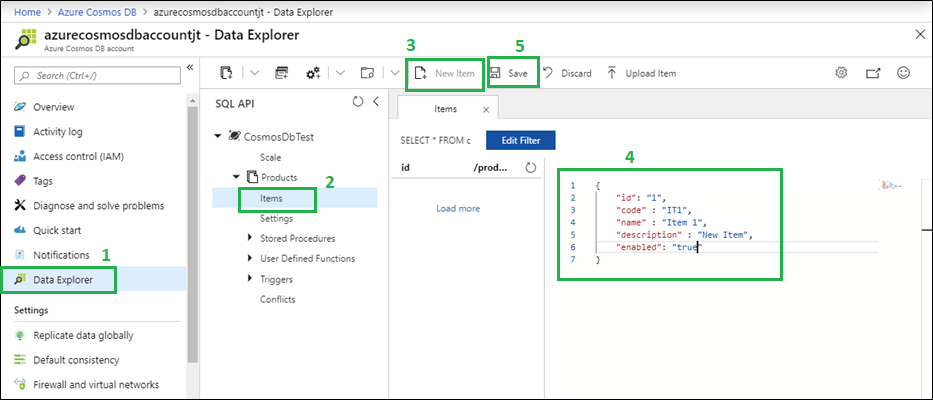The height and width of the screenshot is (400, 933).
Task: Click the New Item button
Action: tap(444, 74)
